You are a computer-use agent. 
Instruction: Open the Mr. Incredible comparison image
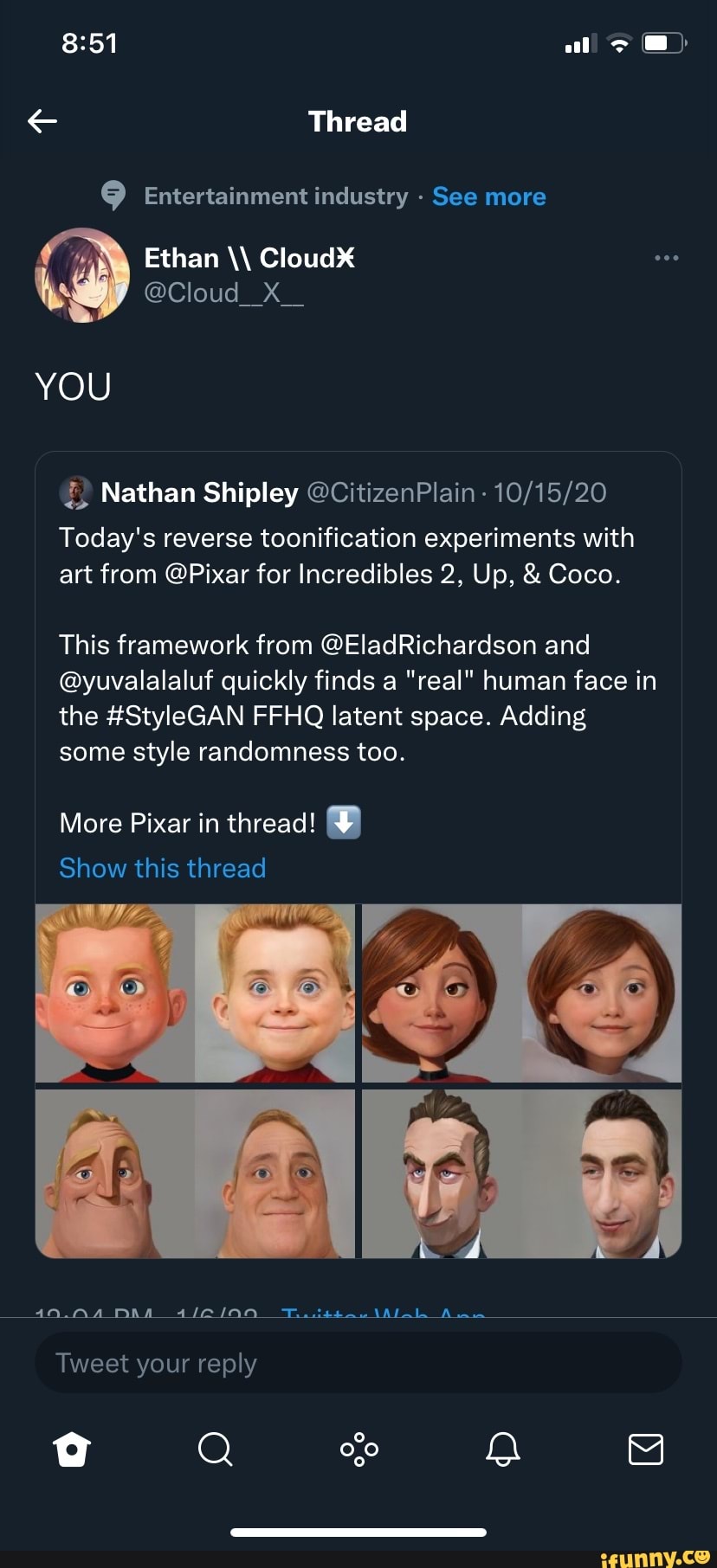click(195, 1173)
